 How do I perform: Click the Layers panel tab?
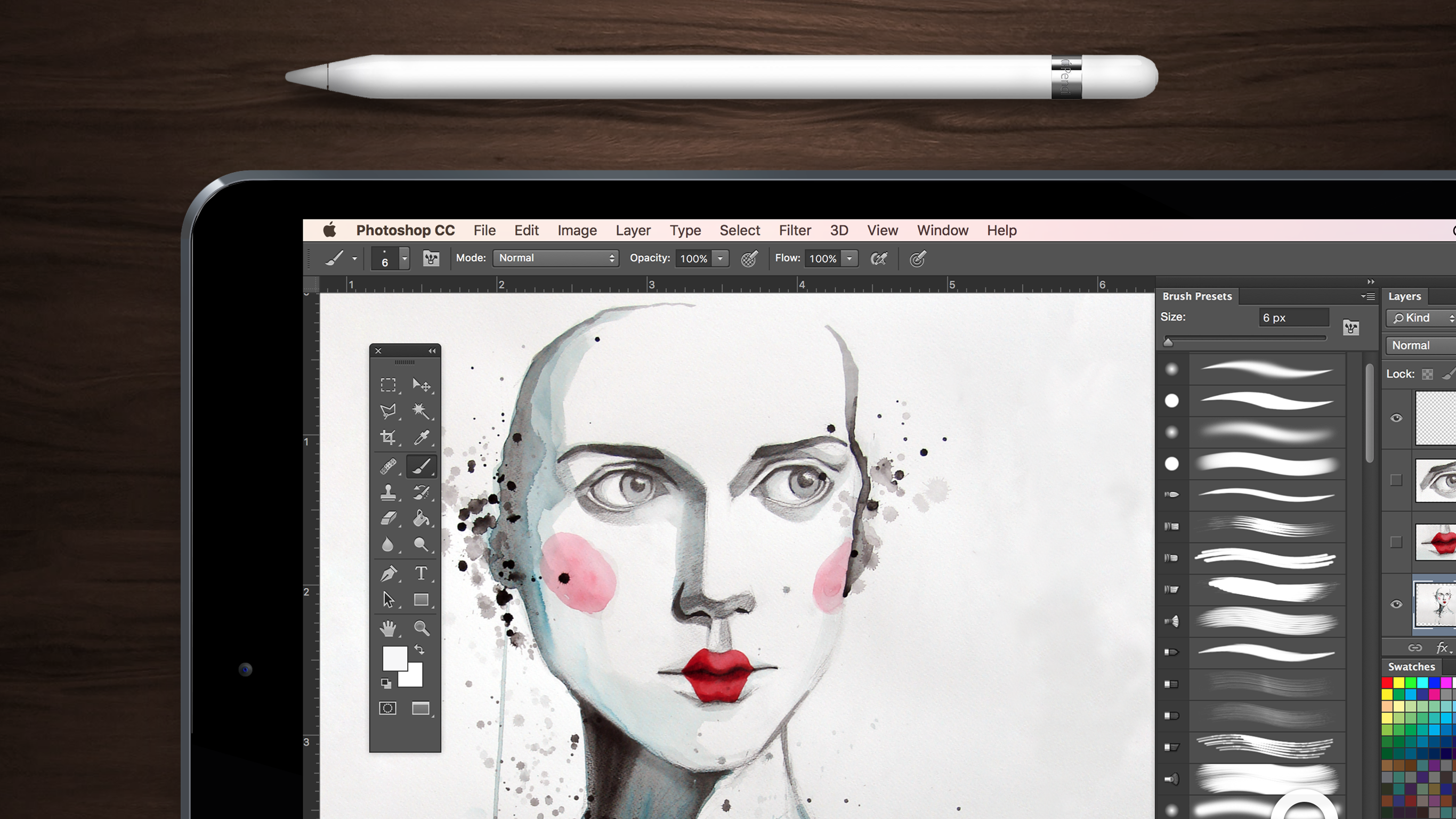[1406, 296]
